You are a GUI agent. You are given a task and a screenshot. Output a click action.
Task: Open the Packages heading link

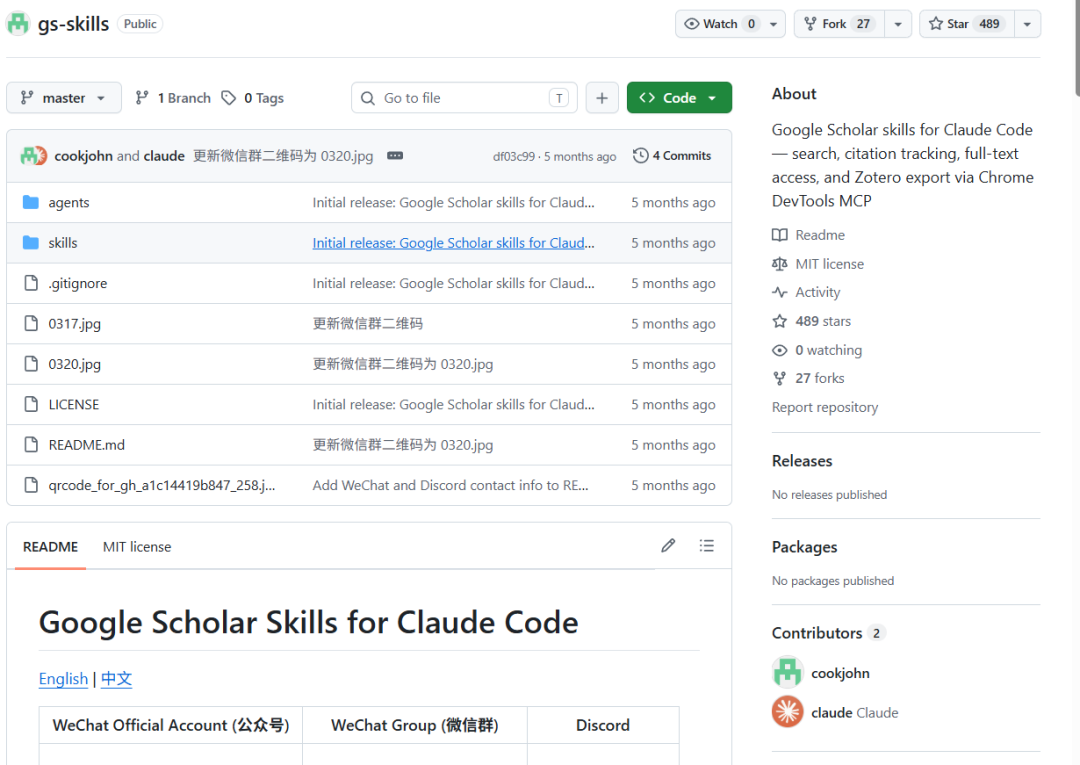tap(804, 547)
